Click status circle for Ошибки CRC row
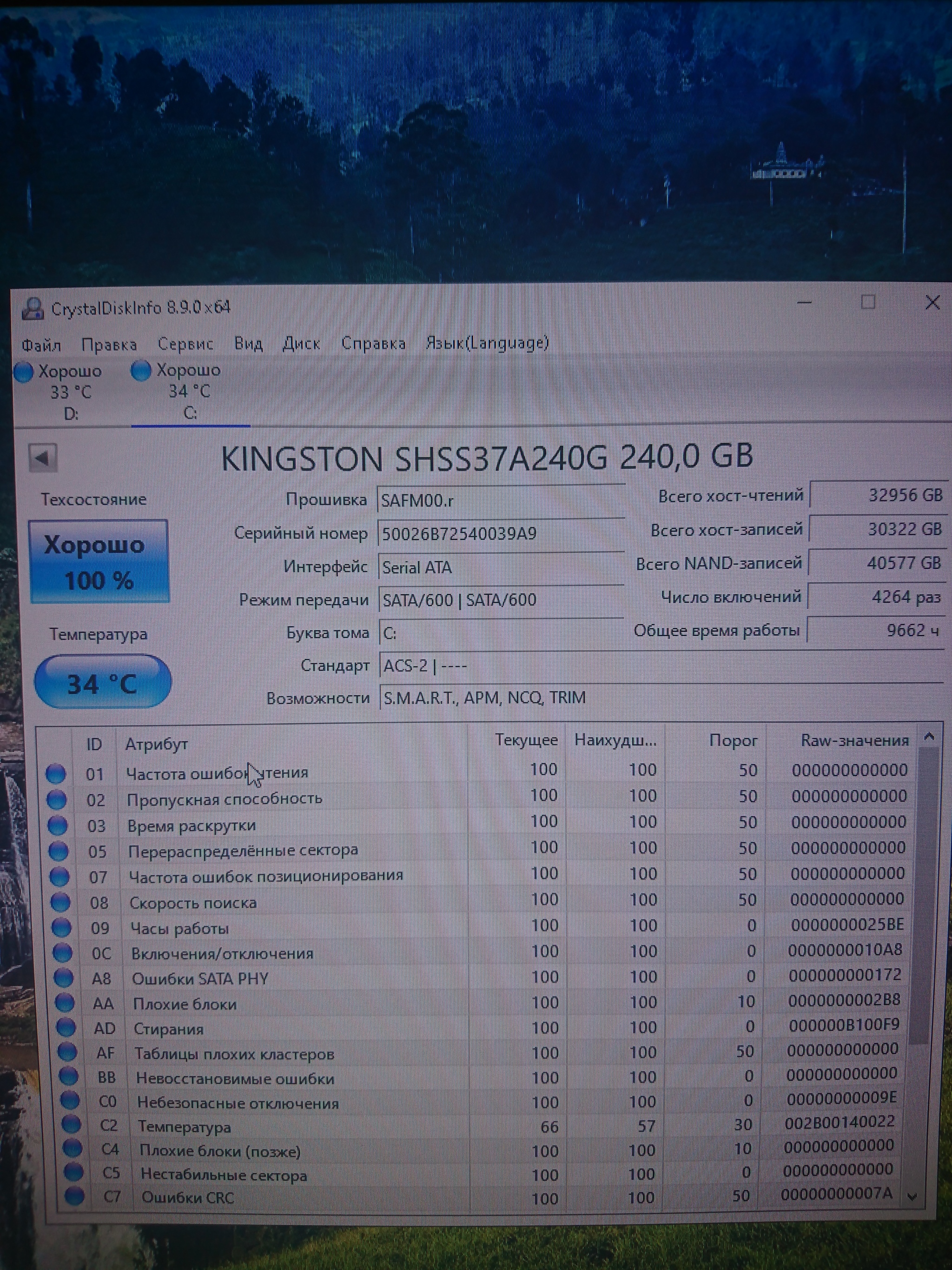This screenshot has width=952, height=1270. (74, 1197)
